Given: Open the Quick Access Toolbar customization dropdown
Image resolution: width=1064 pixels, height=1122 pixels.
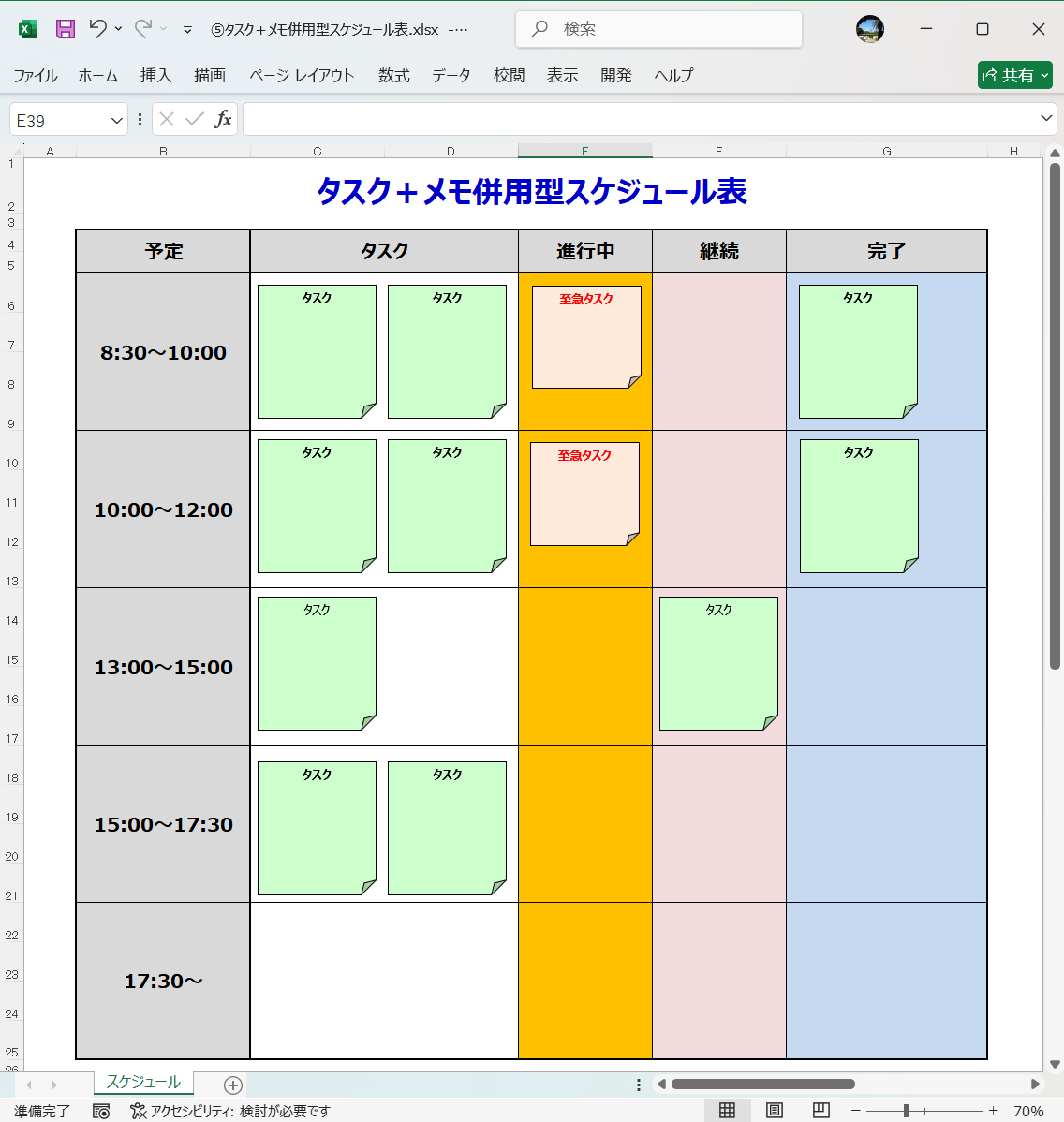Looking at the screenshot, I should 190,29.
